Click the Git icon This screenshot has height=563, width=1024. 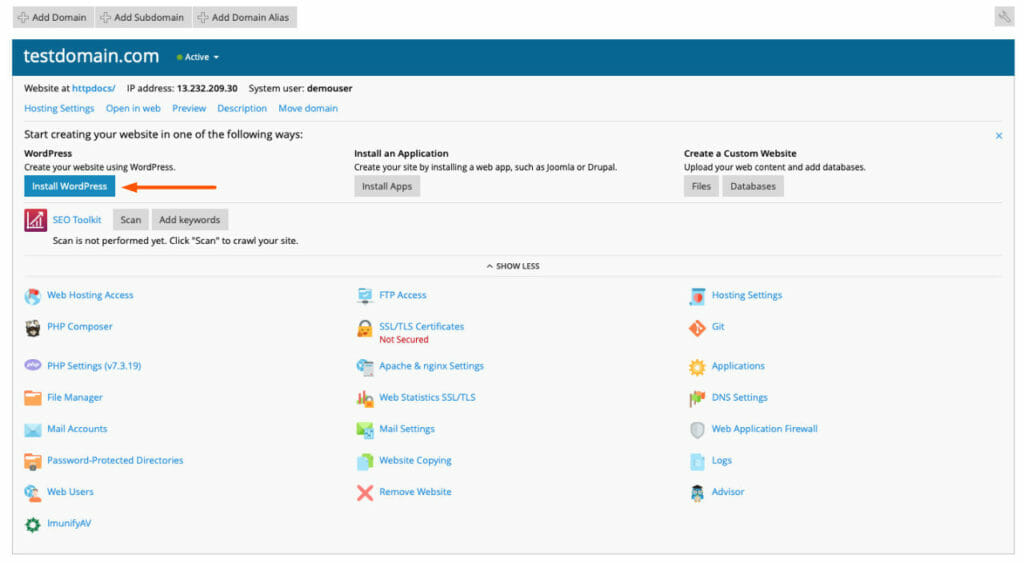pyautogui.click(x=697, y=327)
